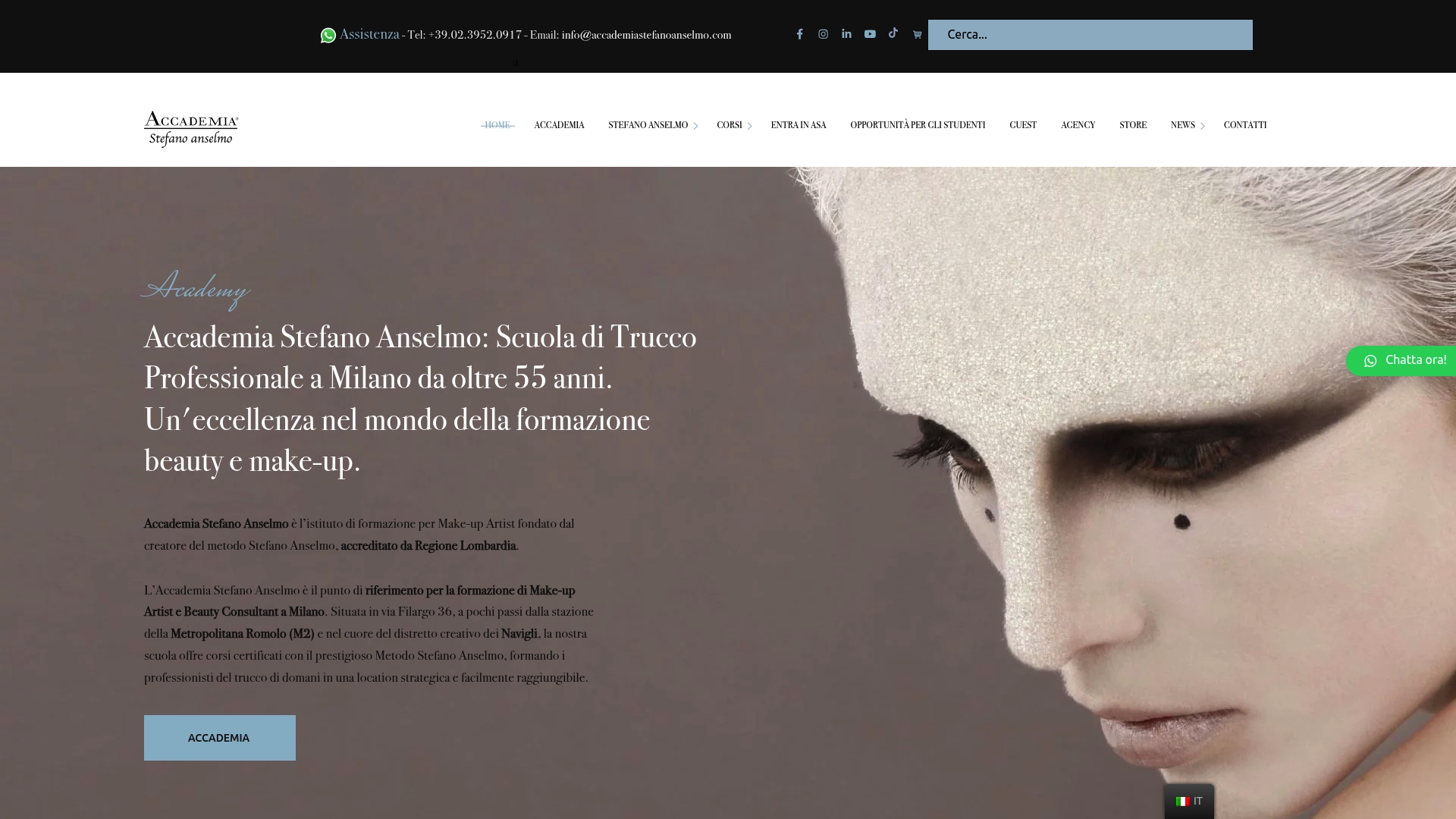
Task: Open the TikTok social icon
Action: tap(893, 33)
